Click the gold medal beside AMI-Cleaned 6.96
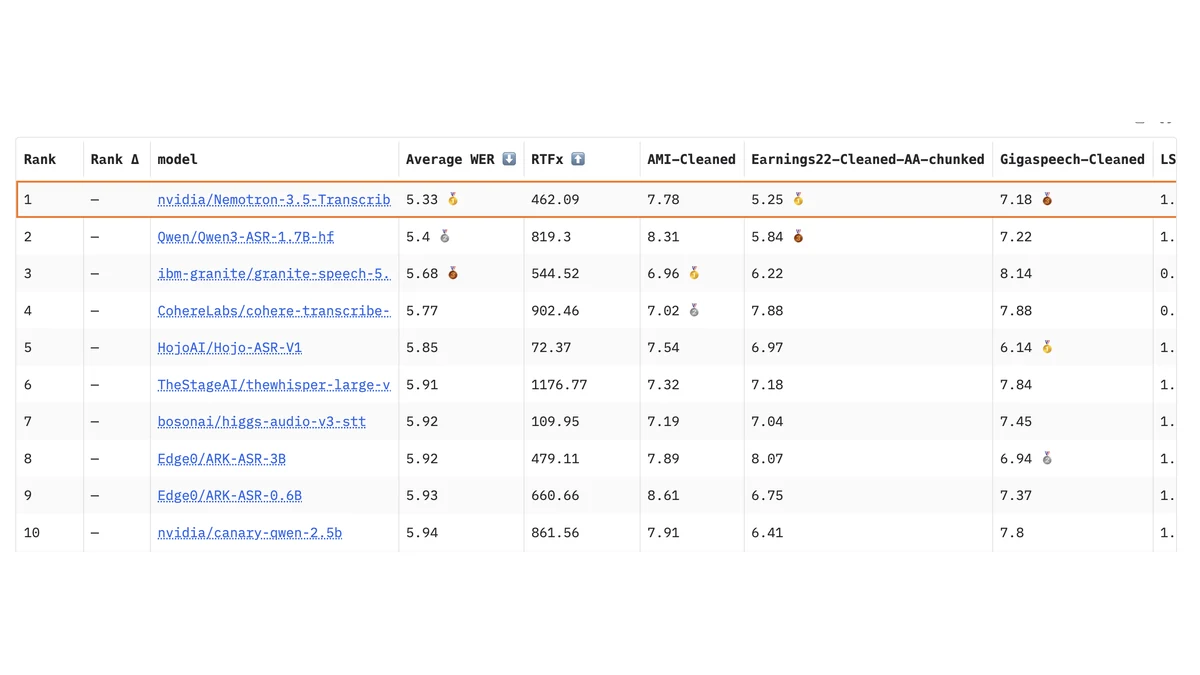 point(694,273)
